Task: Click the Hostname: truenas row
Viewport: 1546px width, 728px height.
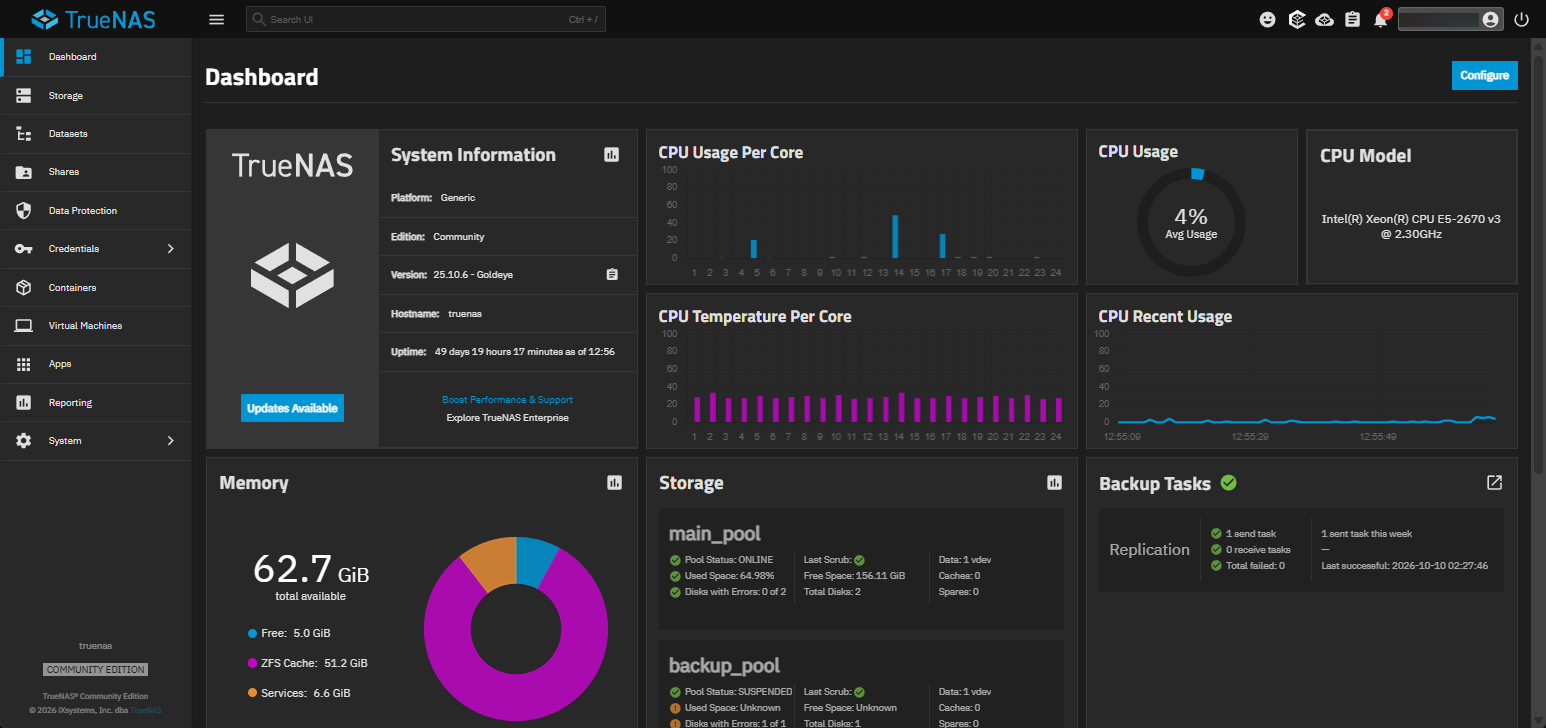Action: tap(508, 313)
